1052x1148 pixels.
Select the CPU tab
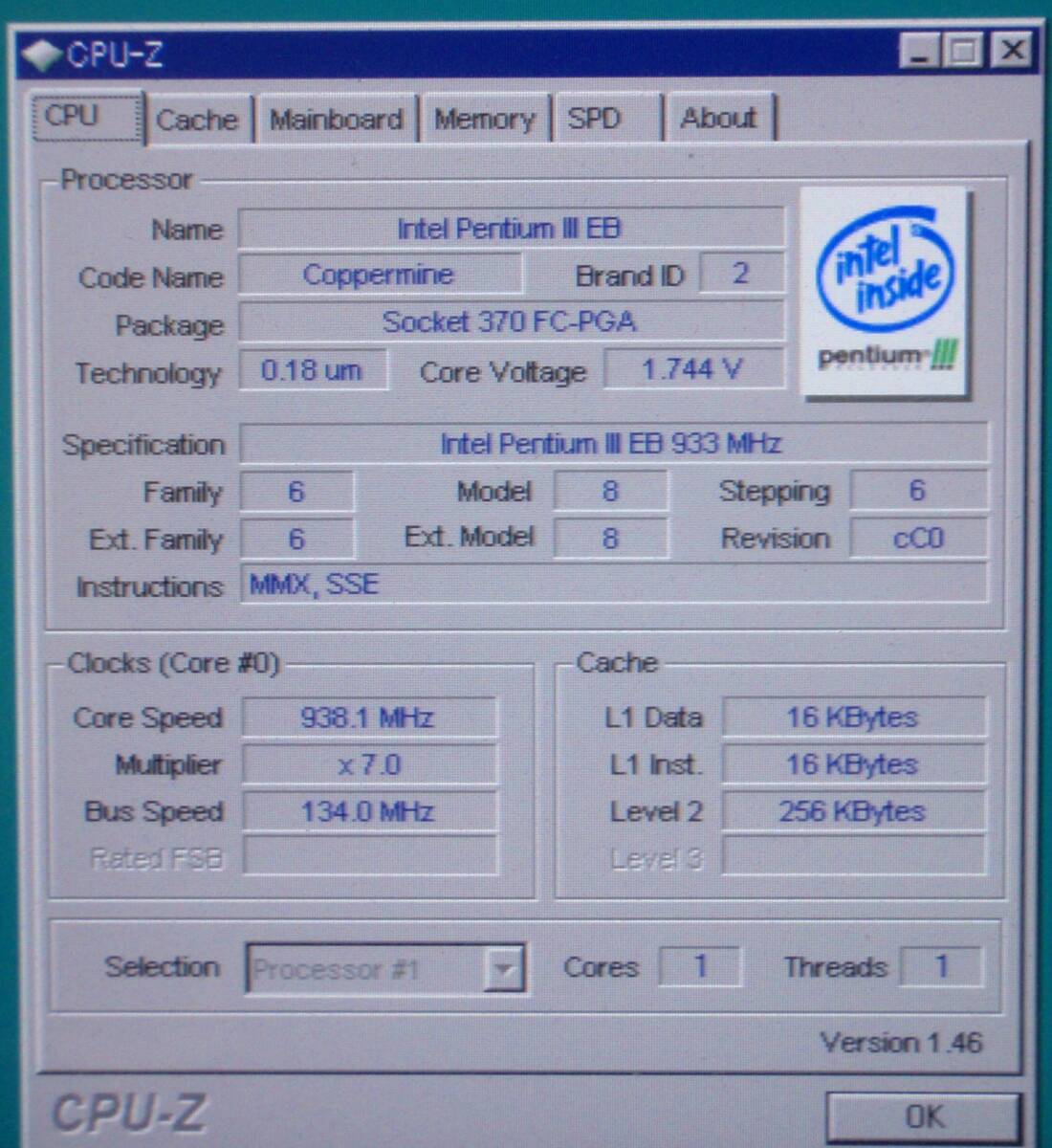click(87, 117)
